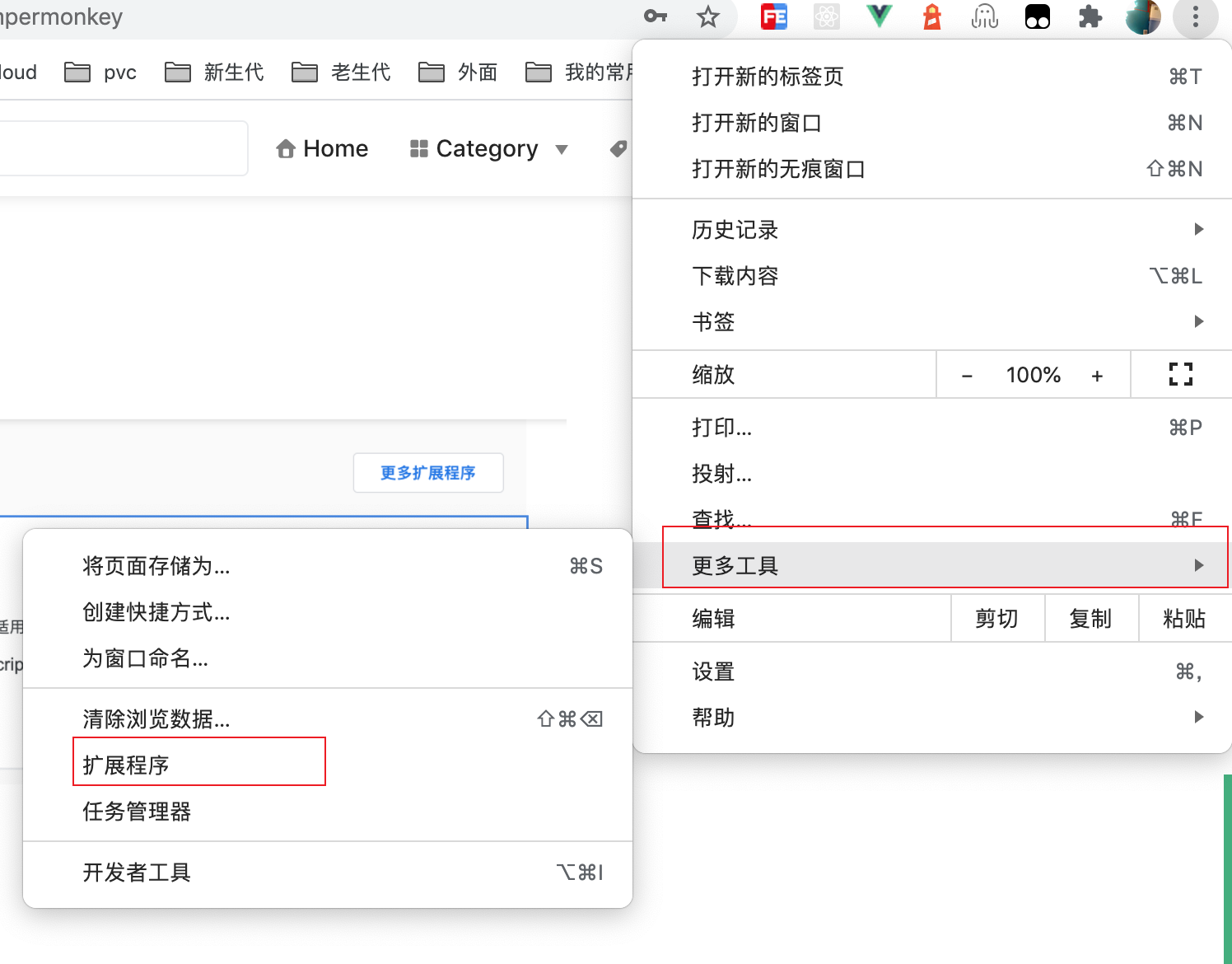Select 打开新的窗口 menu item
Viewport: 1232px width, 964px height.
pyautogui.click(x=932, y=123)
